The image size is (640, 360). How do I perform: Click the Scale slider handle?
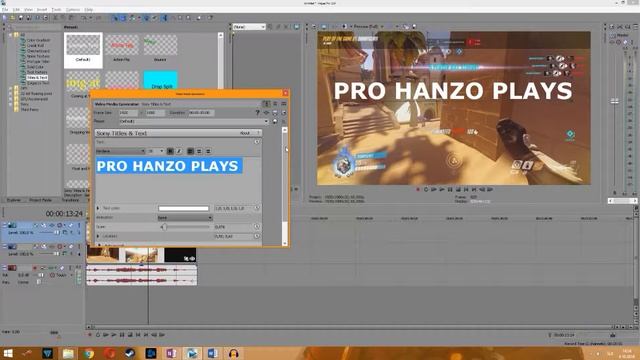click(164, 227)
